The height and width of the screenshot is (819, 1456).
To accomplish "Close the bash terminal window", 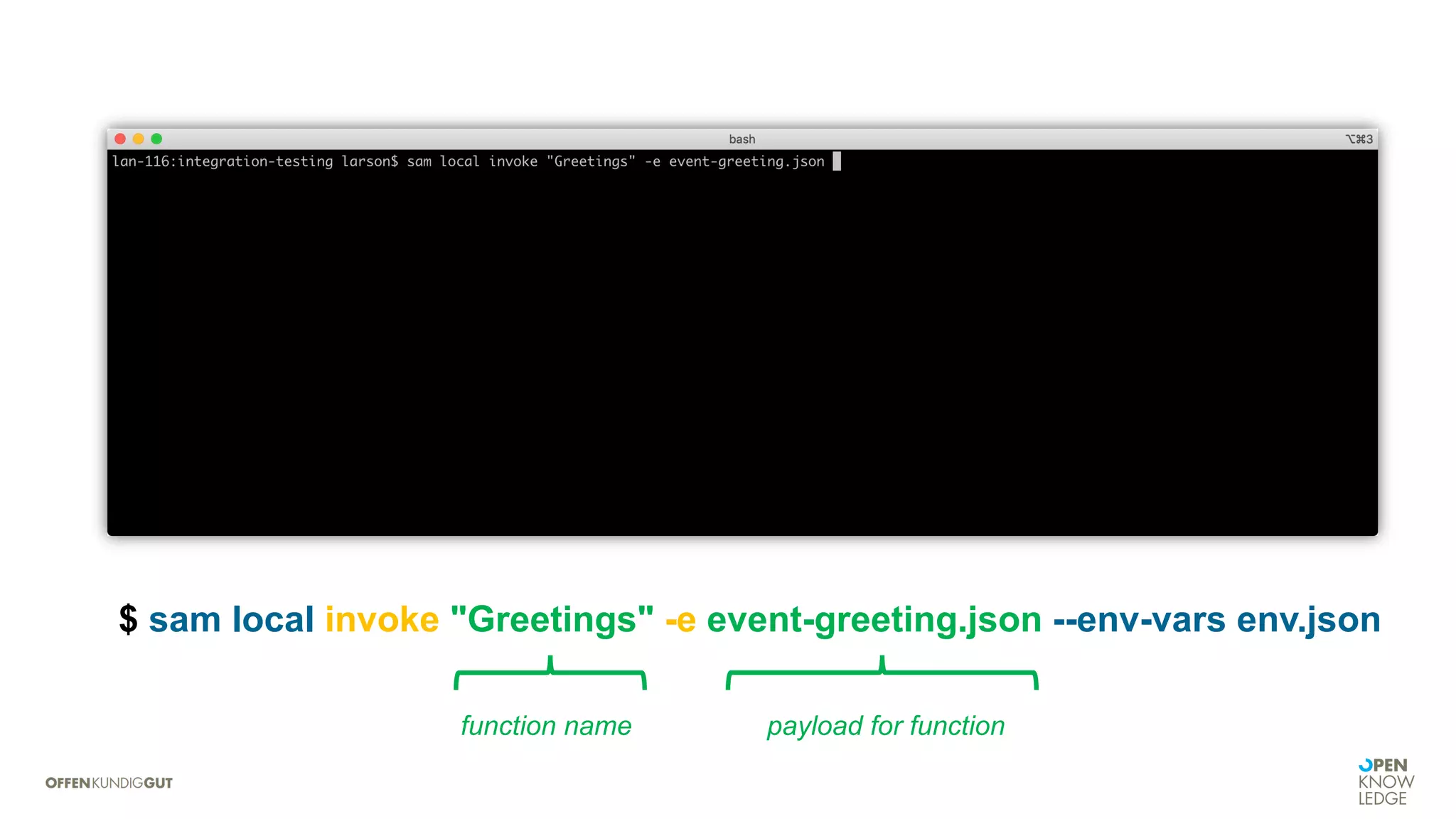I will pos(120,139).
